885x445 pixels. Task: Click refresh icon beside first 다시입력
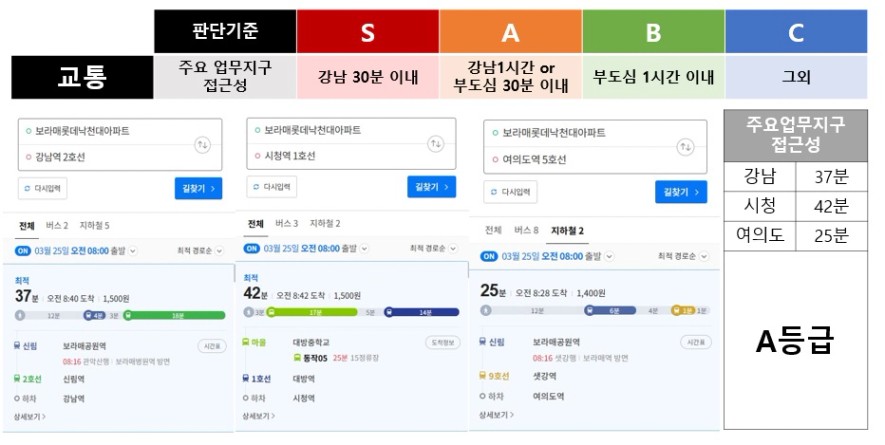point(27,189)
